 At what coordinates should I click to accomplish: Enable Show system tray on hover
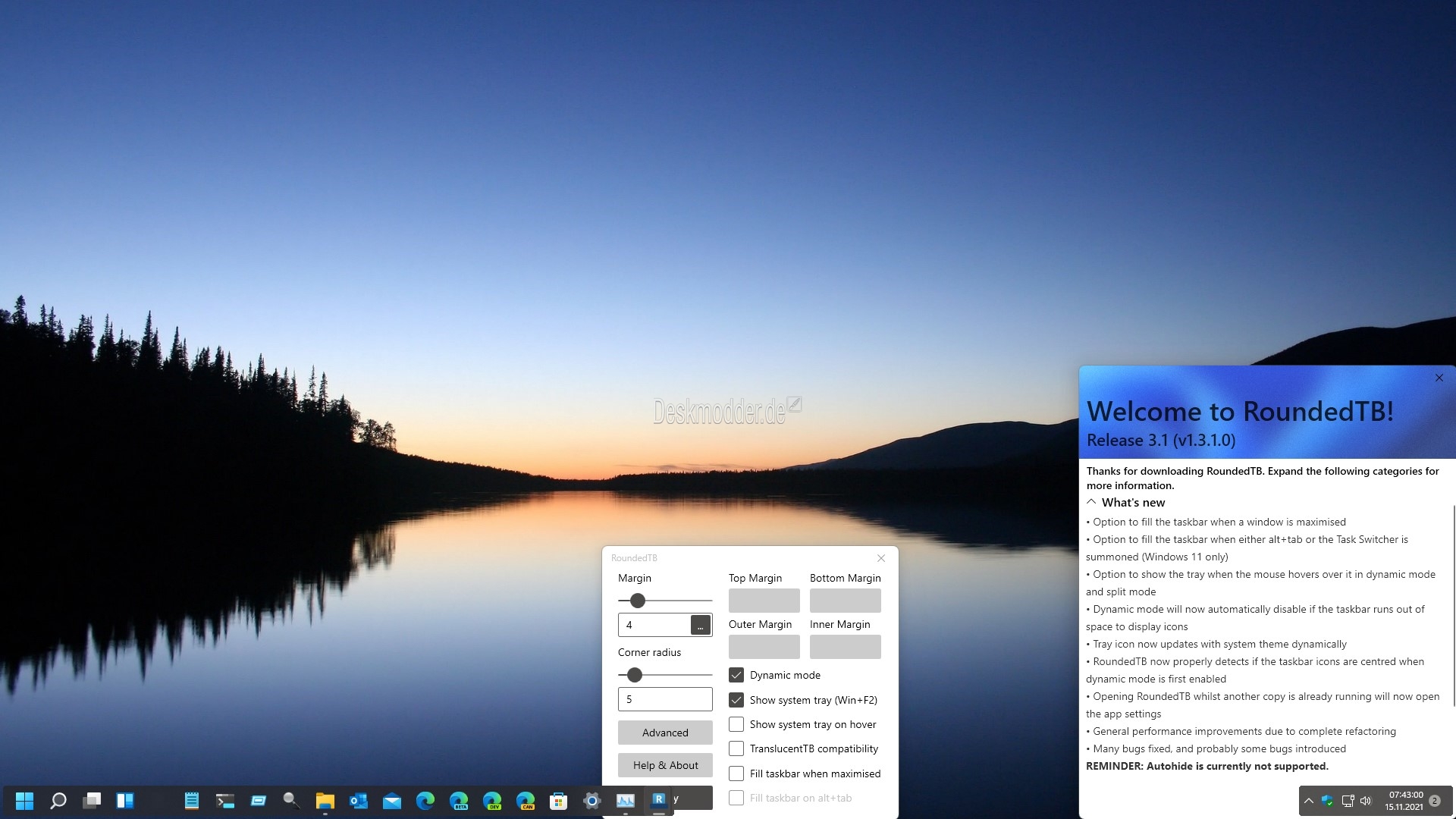[x=736, y=724]
